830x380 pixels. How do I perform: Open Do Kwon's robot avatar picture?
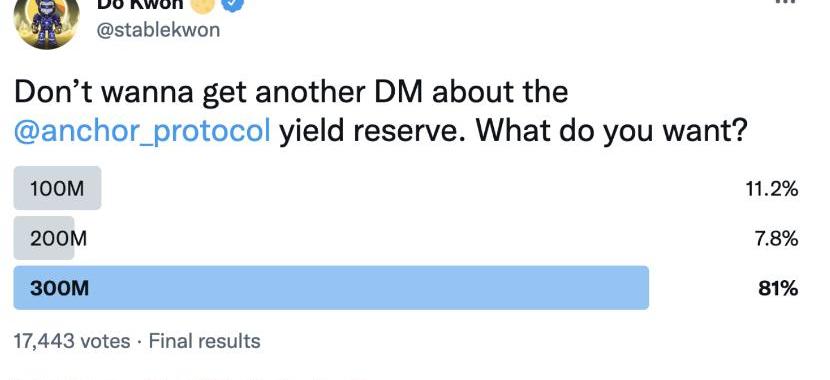point(47,20)
